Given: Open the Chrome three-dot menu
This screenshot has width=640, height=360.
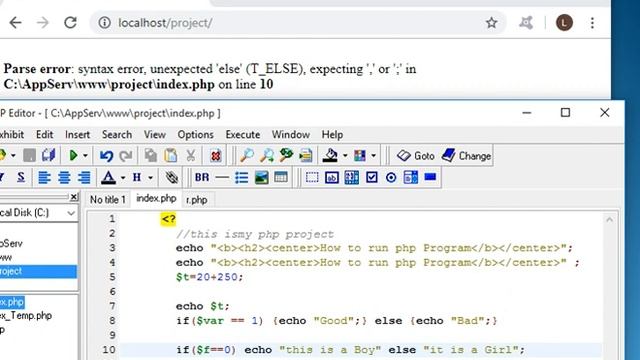Looking at the screenshot, I should (x=592, y=22).
